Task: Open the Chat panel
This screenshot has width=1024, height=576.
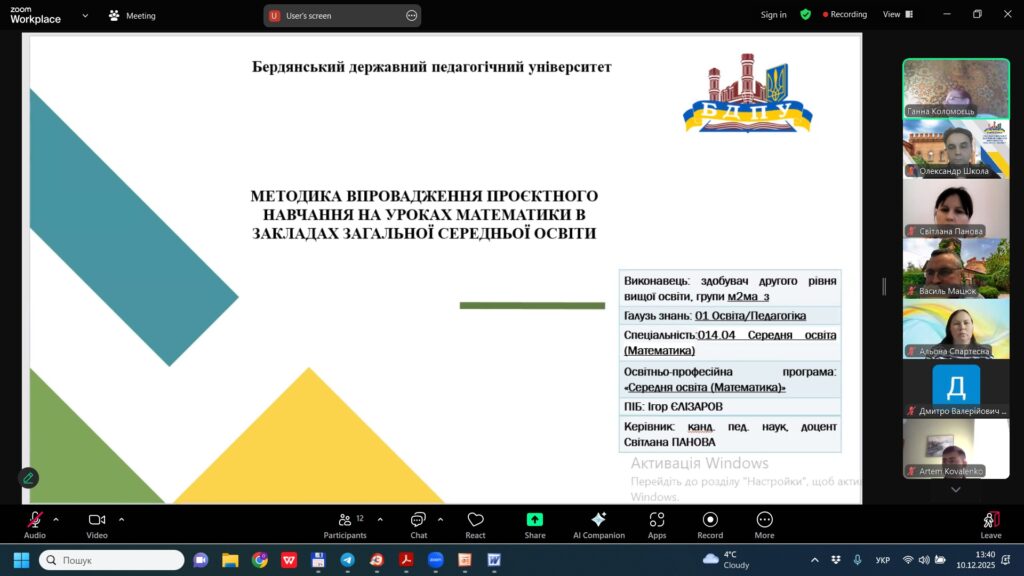Action: point(418,524)
